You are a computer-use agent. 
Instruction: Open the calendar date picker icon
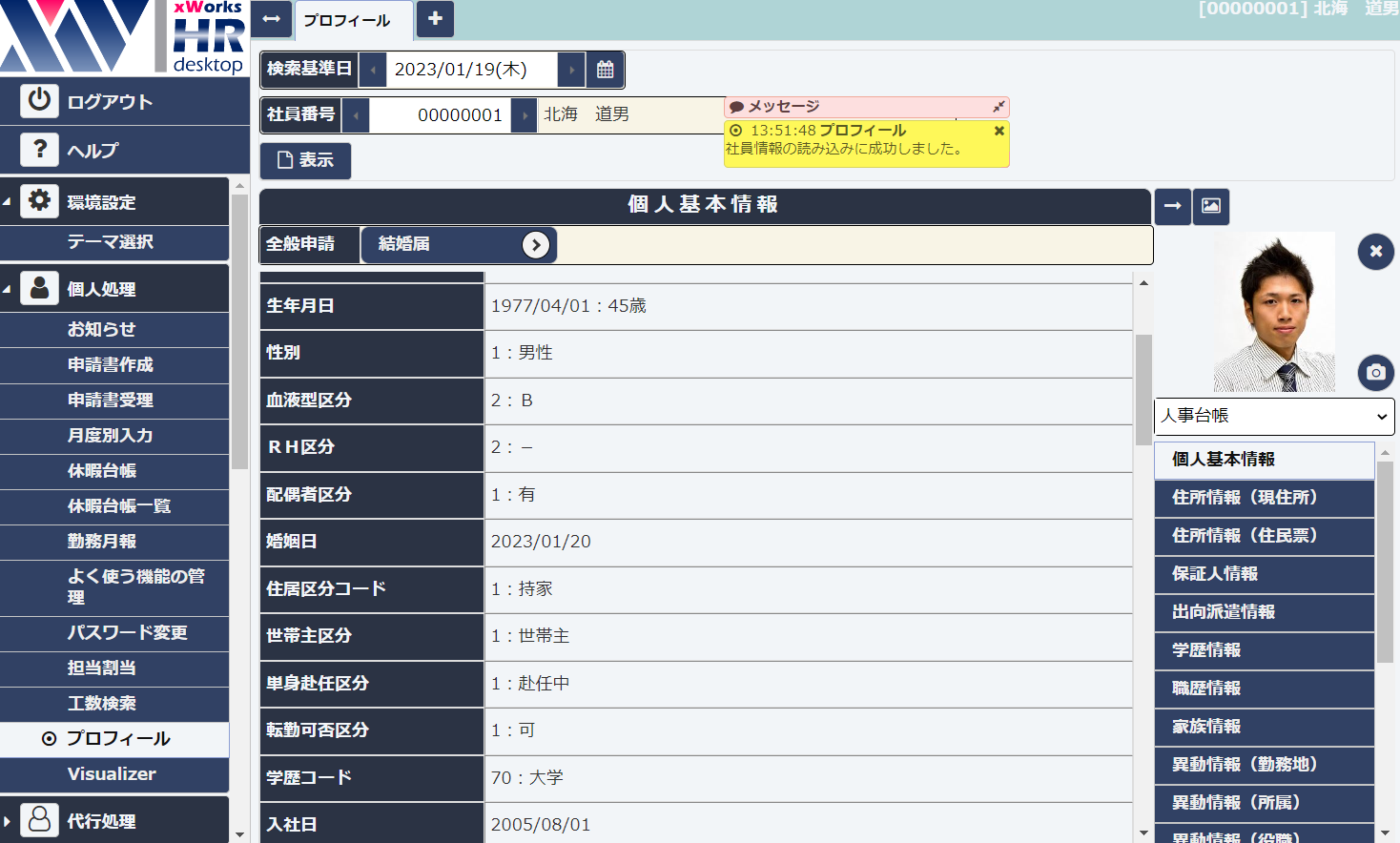(x=605, y=70)
